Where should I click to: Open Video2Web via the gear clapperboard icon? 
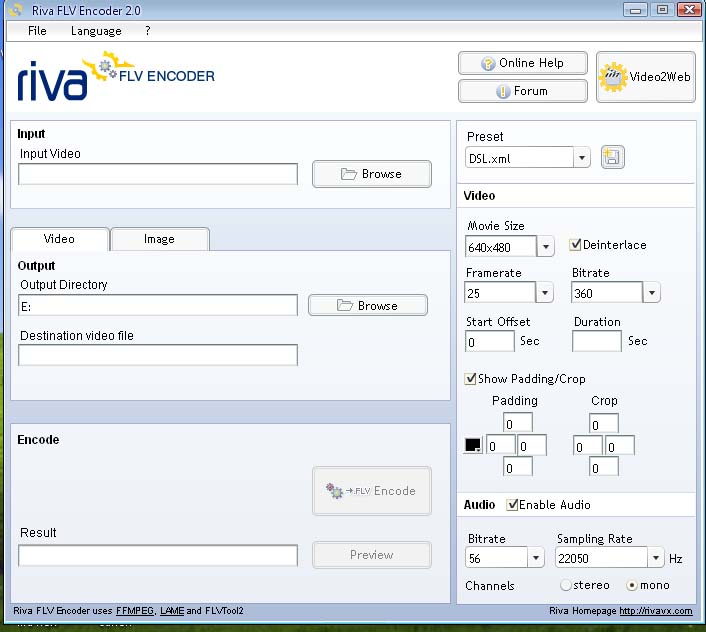point(646,77)
